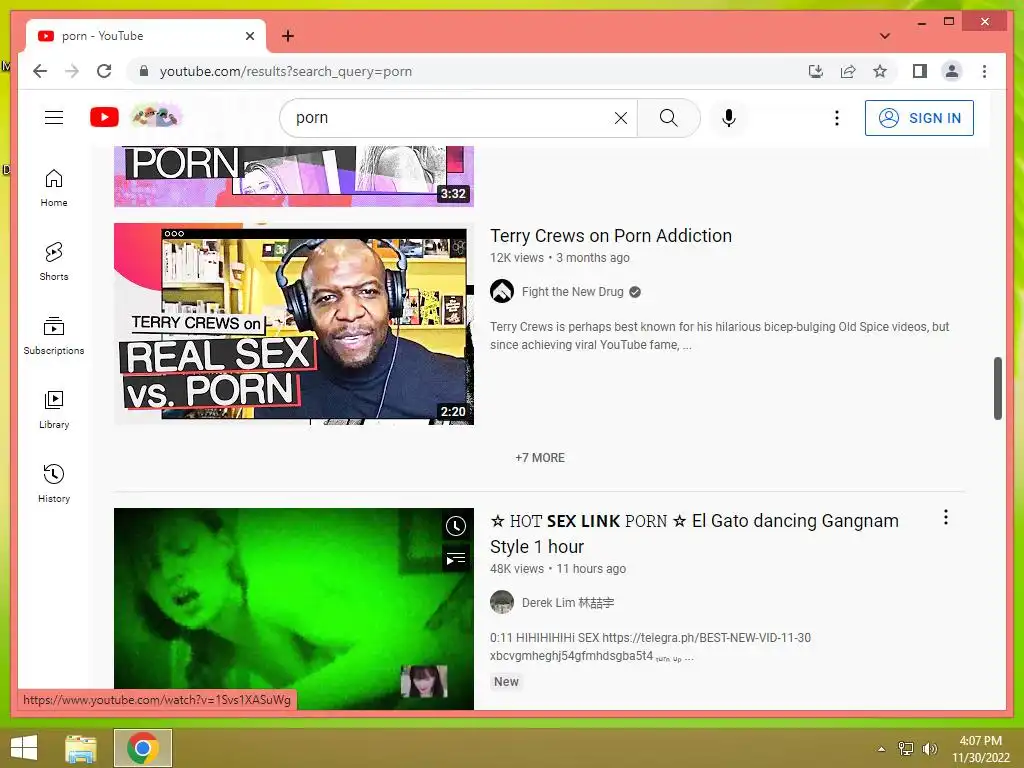Click the browser forward arrow

click(72, 71)
